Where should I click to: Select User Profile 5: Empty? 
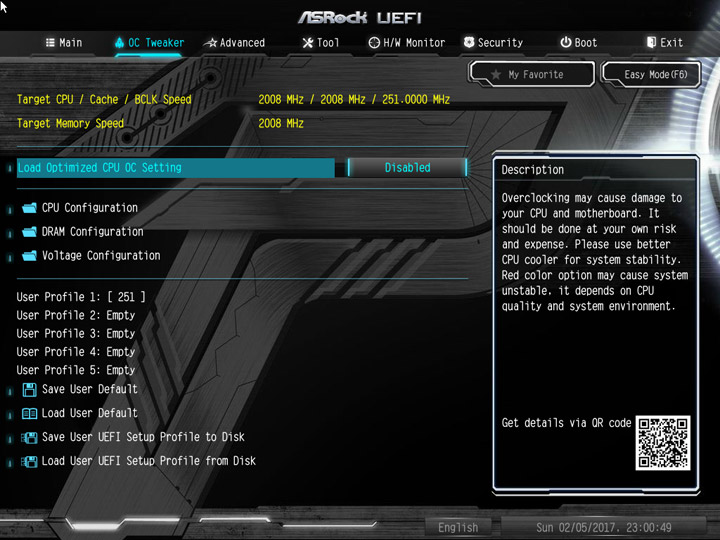coord(76,370)
